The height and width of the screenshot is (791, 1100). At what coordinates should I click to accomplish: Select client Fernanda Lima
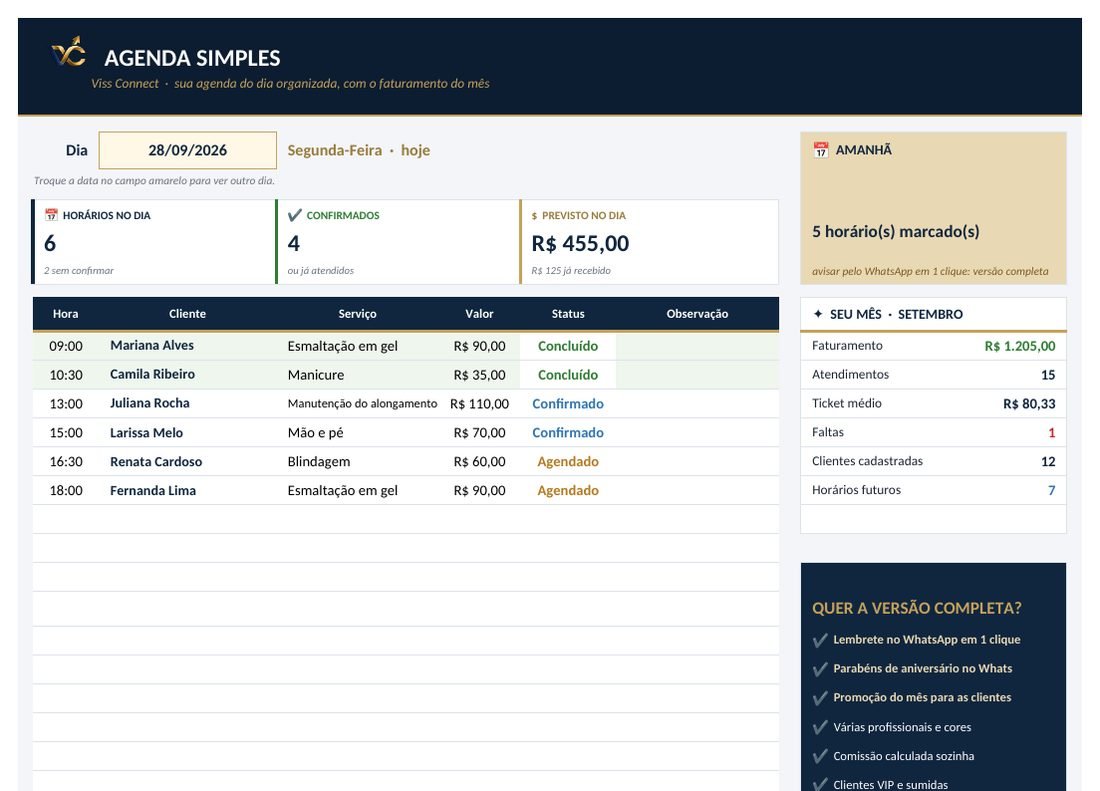pos(153,490)
